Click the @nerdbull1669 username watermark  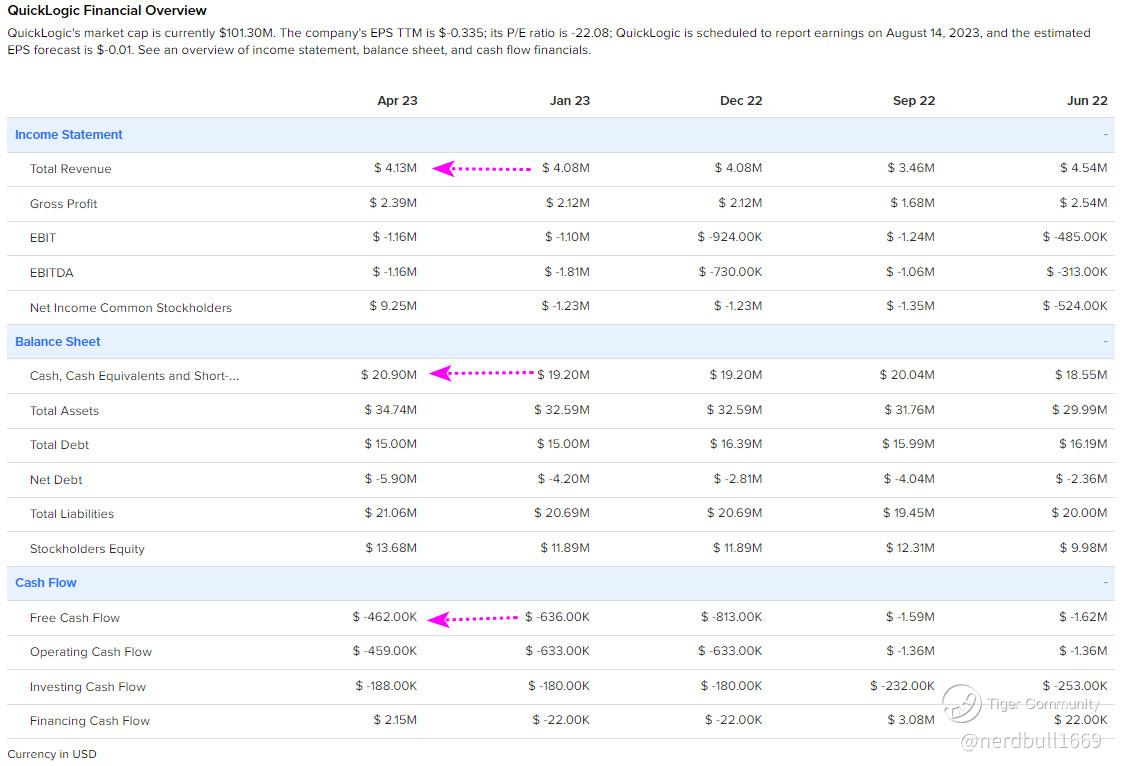(1030, 741)
